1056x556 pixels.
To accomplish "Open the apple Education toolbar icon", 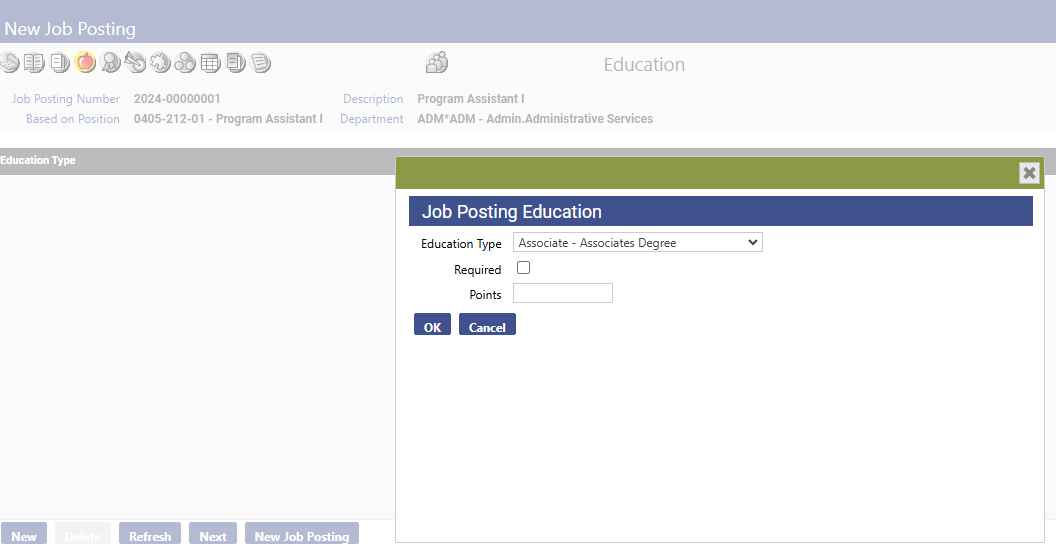I will [x=85, y=63].
